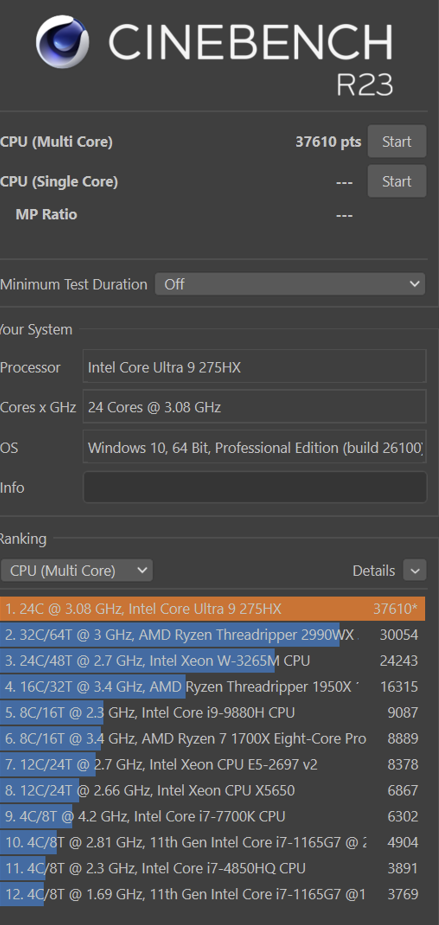Click the Cinebench sphere logo icon
The image size is (439, 925).
tap(63, 42)
